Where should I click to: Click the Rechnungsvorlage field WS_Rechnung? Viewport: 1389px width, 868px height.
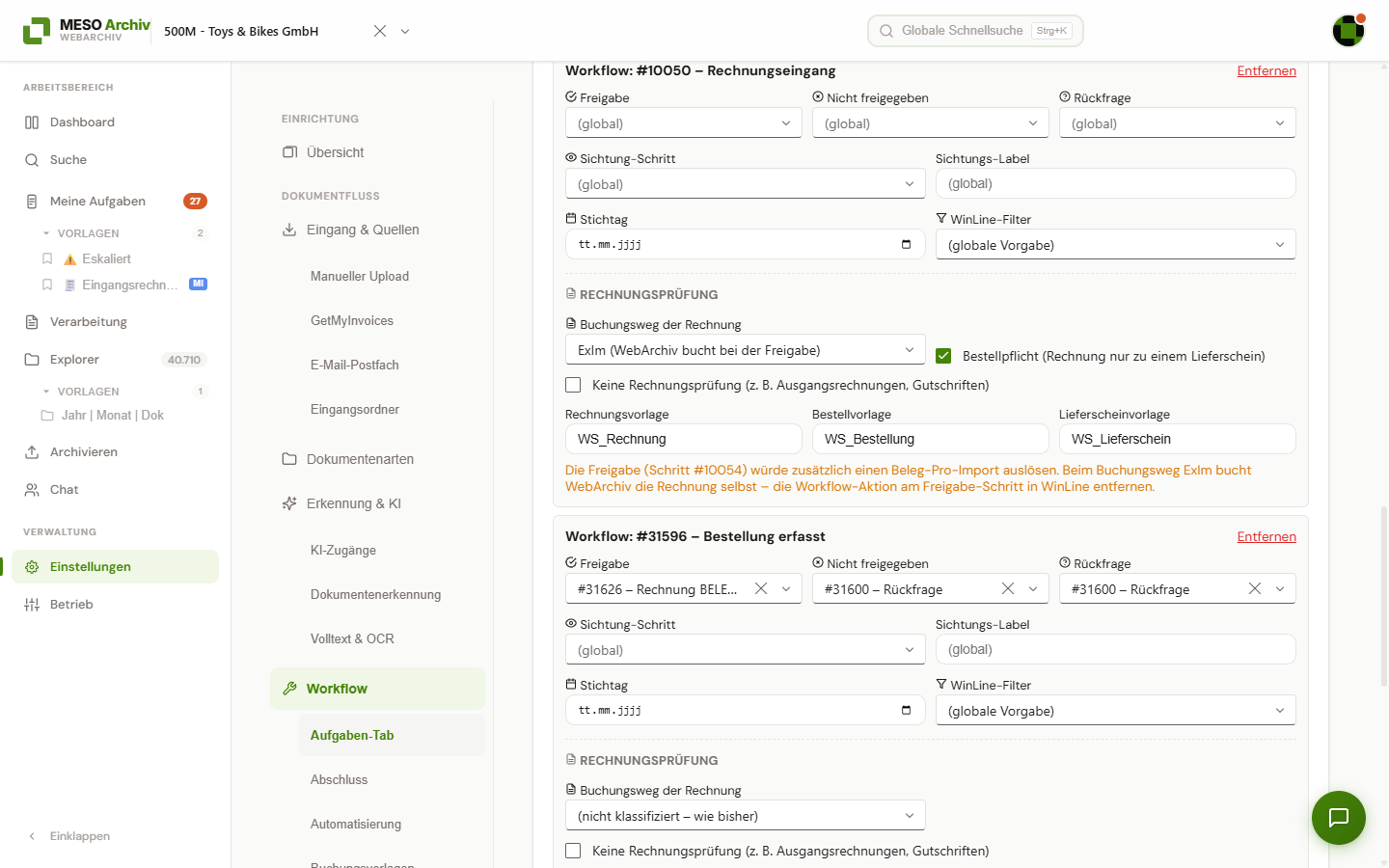684,439
